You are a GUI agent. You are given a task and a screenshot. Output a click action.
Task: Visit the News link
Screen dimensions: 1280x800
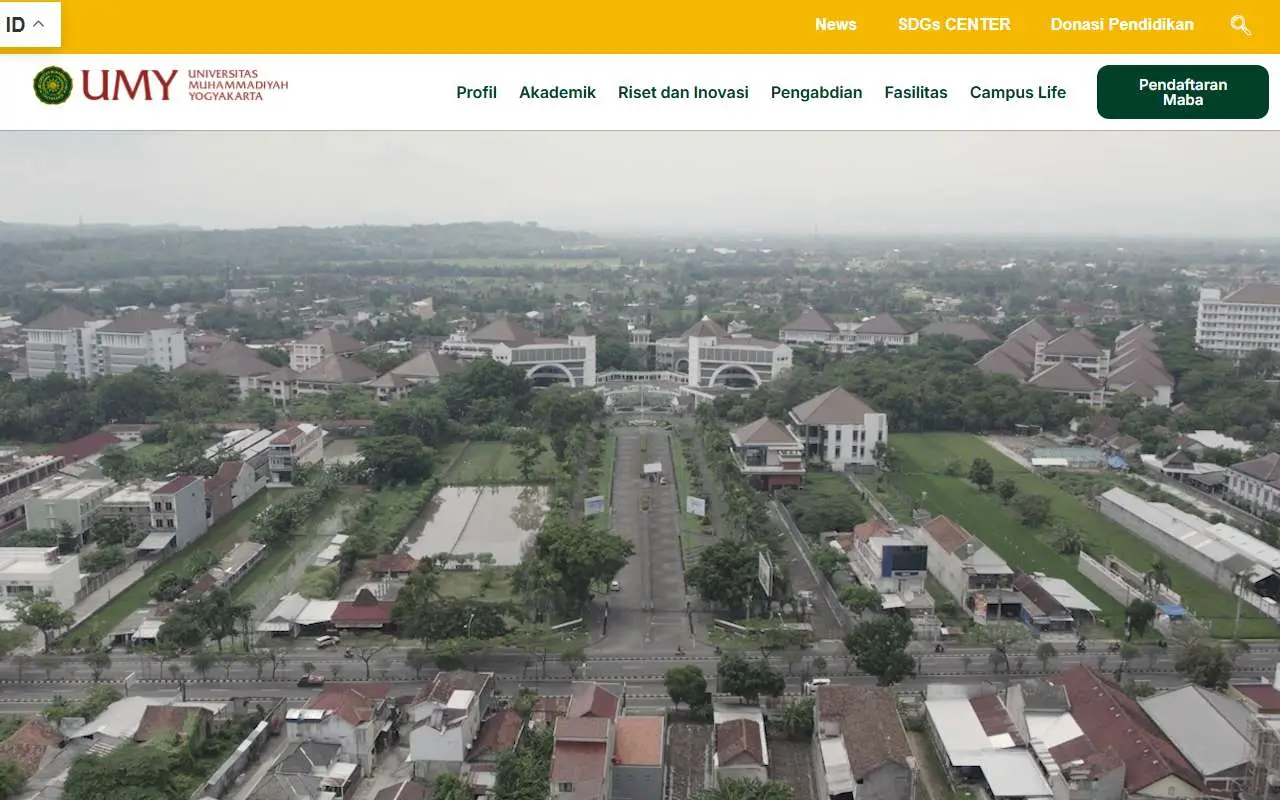[x=835, y=25]
